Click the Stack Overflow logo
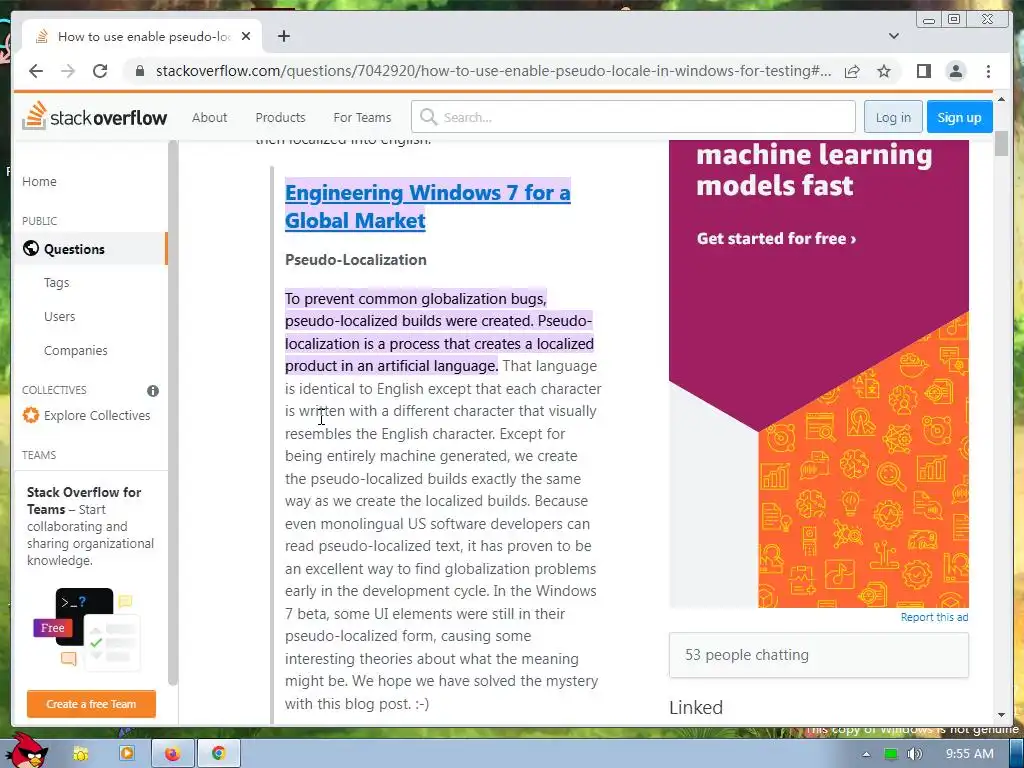1024x768 pixels. [x=95, y=116]
